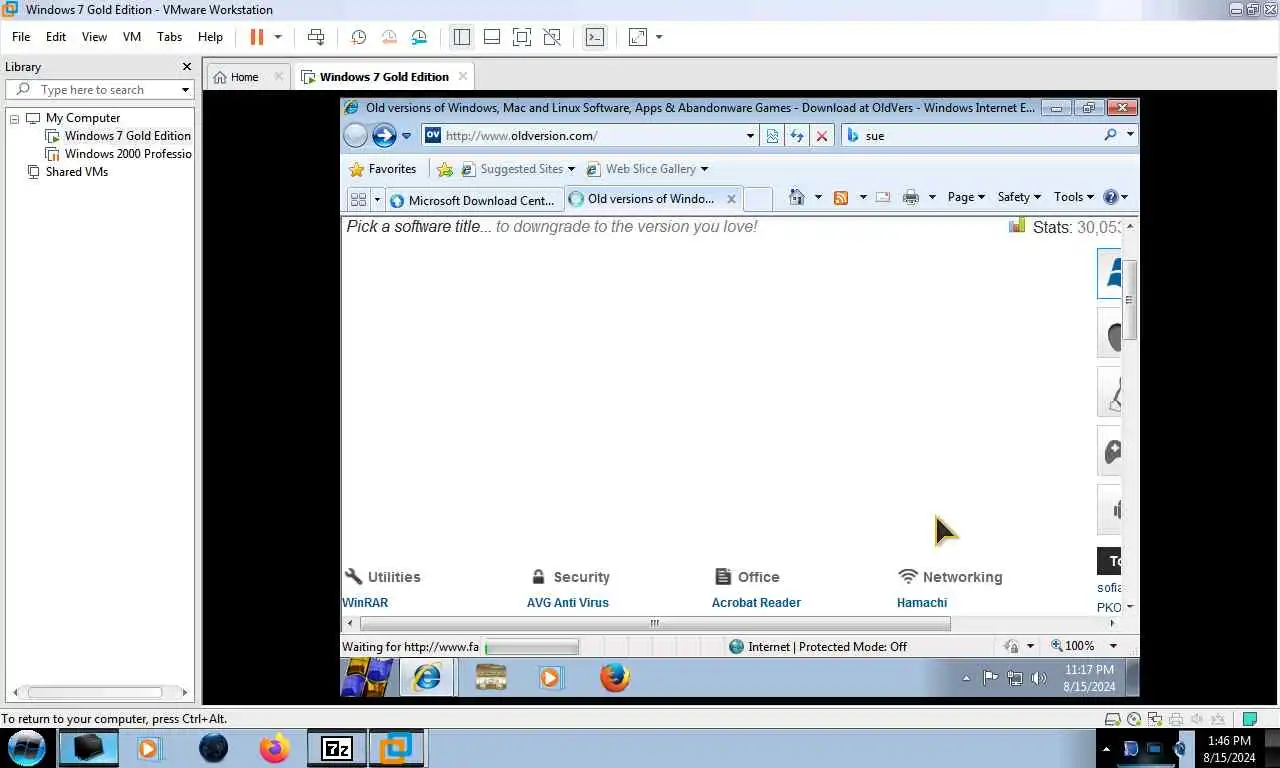This screenshot has width=1280, height=768.
Task: Toggle the thumbnail bar view
Action: point(492,37)
